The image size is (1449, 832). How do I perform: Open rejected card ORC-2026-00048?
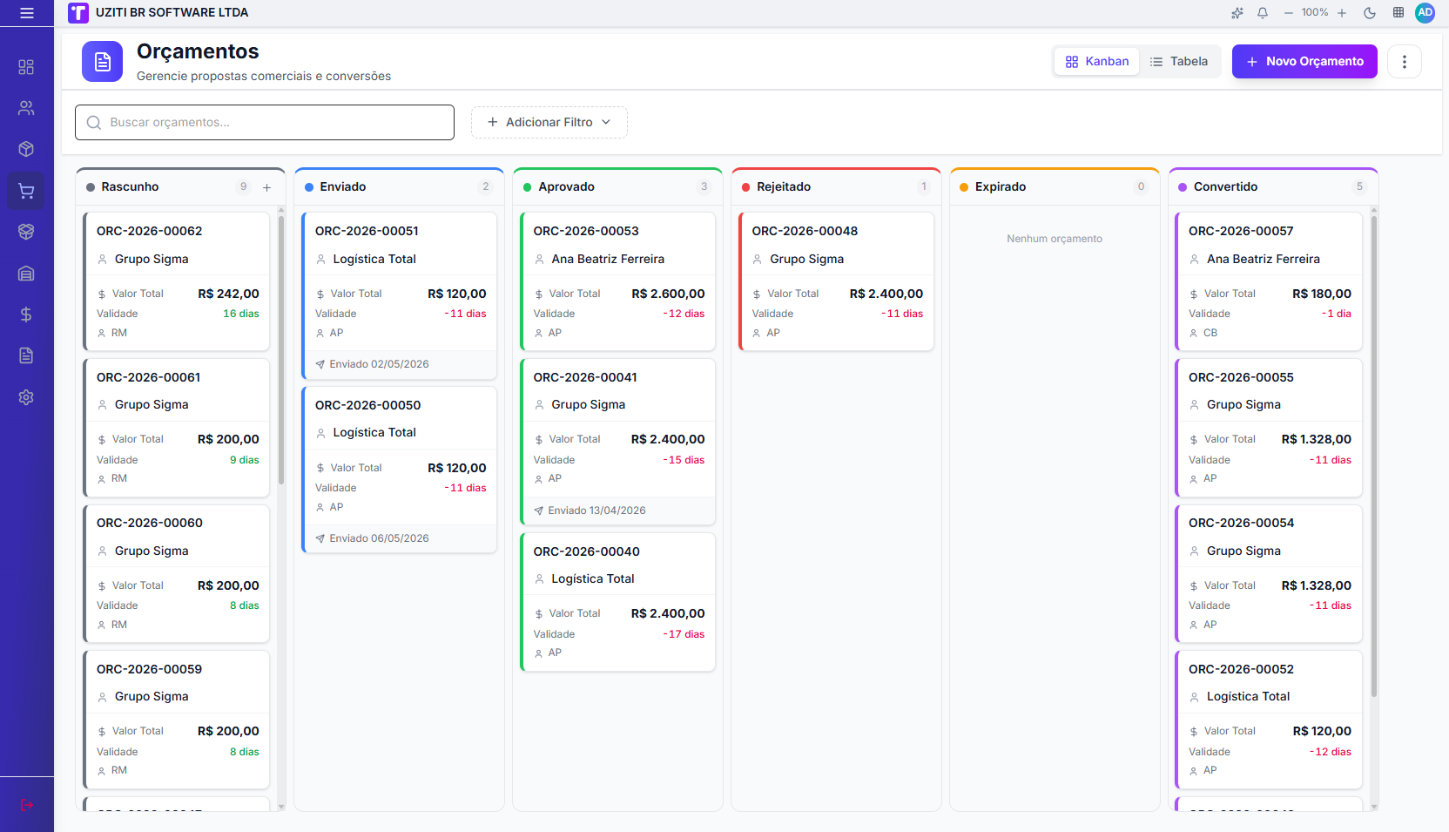pyautogui.click(x=836, y=281)
